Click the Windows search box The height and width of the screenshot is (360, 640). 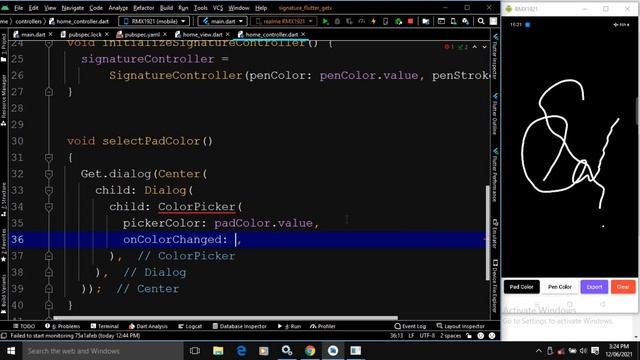103,351
